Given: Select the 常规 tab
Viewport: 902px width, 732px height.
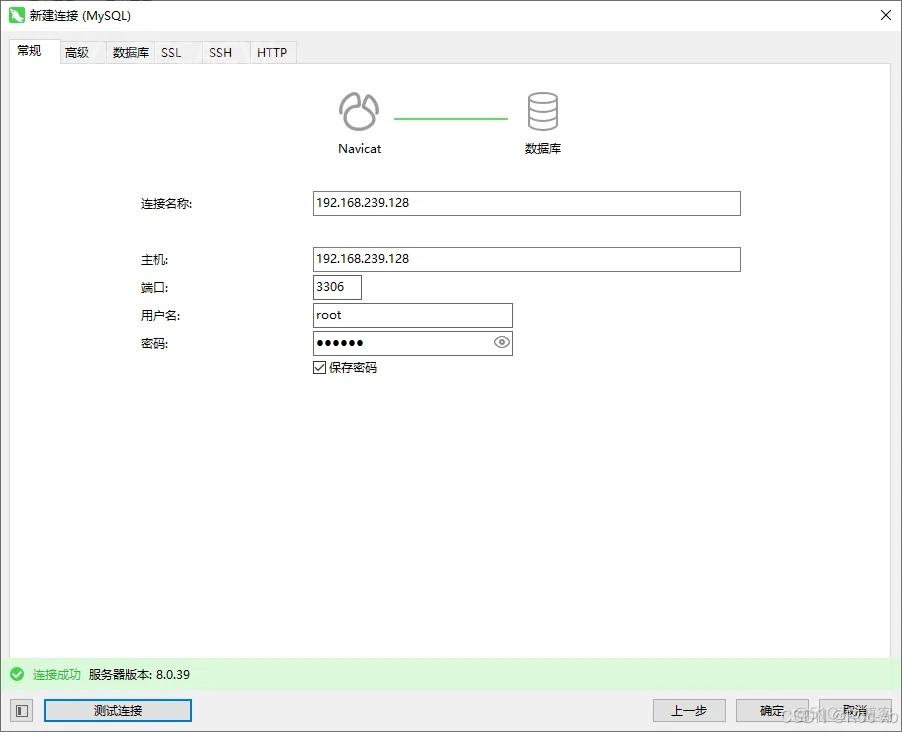Looking at the screenshot, I should 29,51.
